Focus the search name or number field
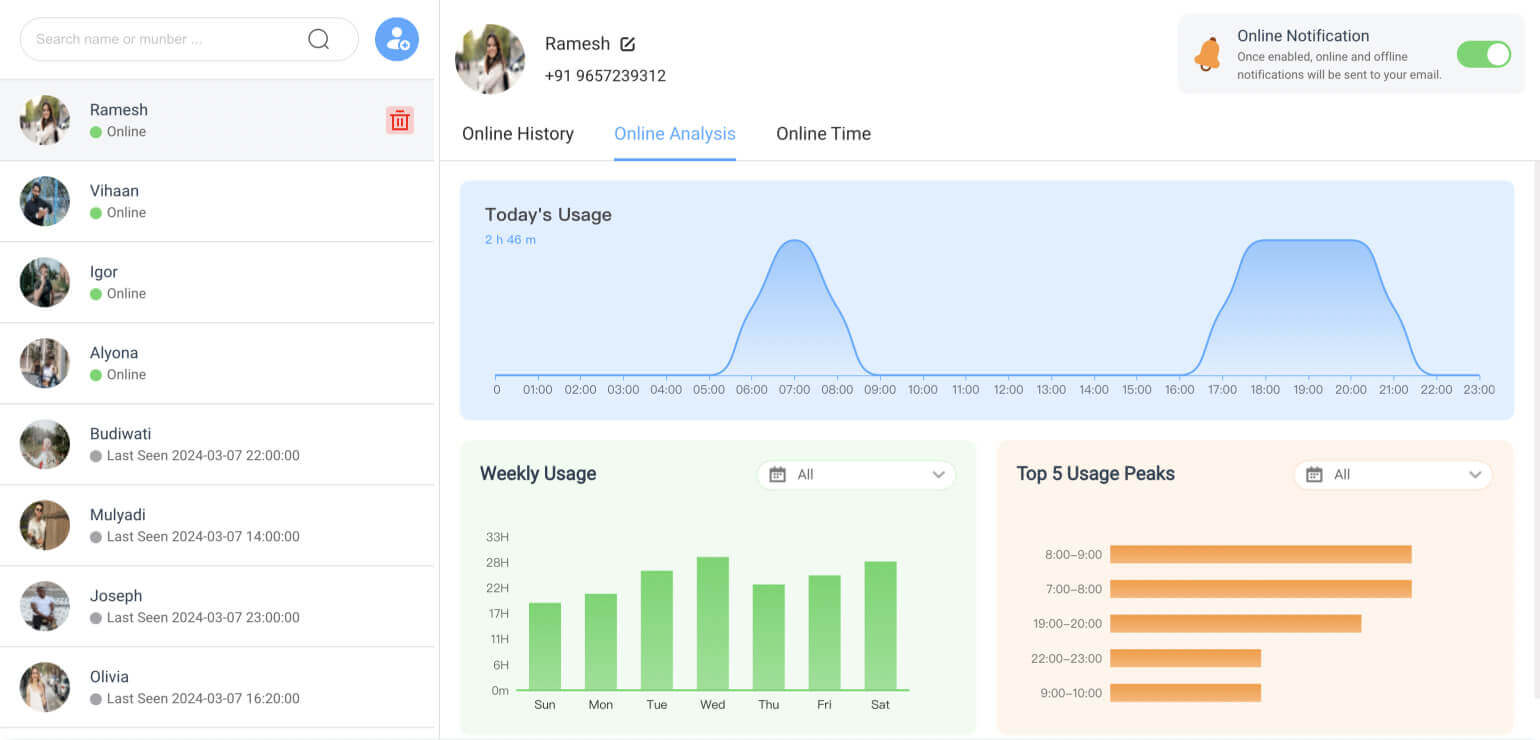The height and width of the screenshot is (740, 1540). click(x=165, y=39)
